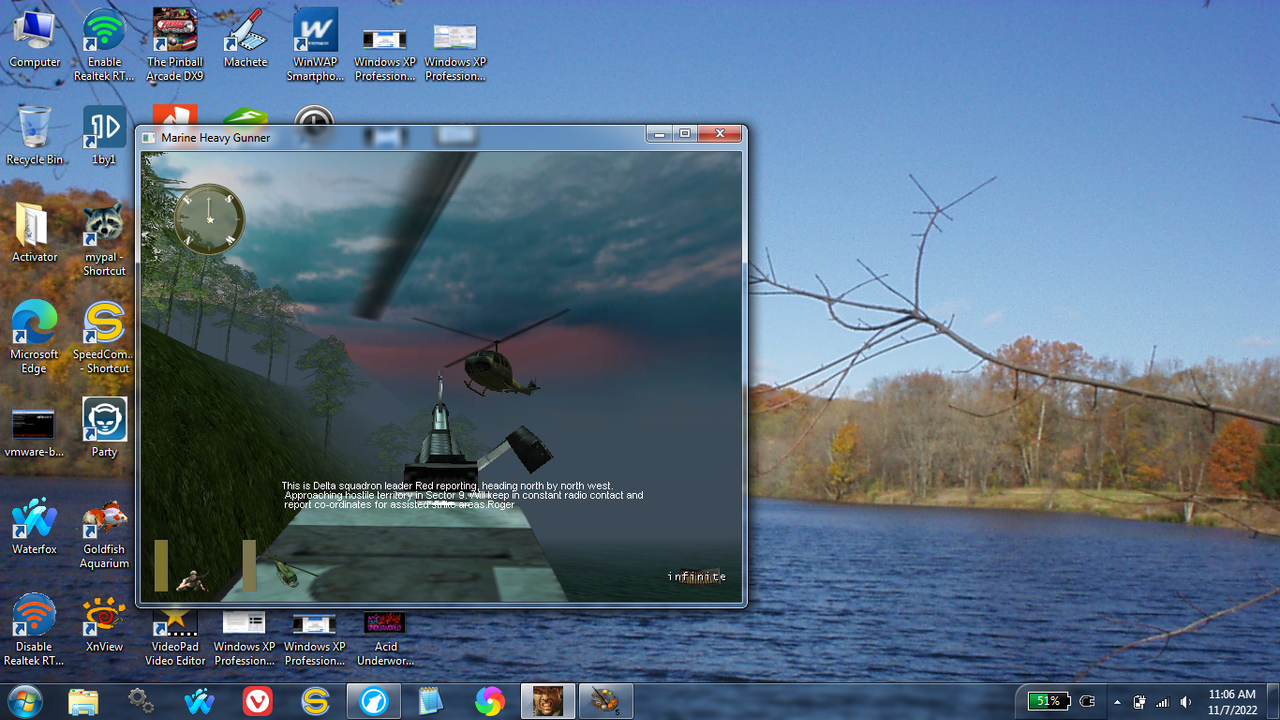Switch to the blue circular taskbar app
Viewport: 1280px width, 720px height.
click(374, 701)
